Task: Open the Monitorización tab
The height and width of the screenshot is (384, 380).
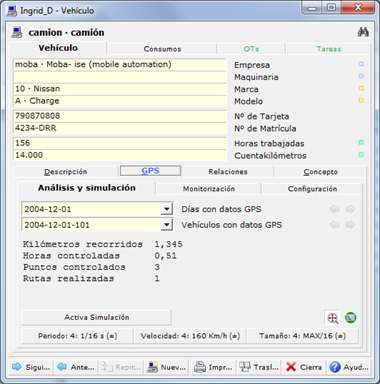Action: (x=209, y=189)
